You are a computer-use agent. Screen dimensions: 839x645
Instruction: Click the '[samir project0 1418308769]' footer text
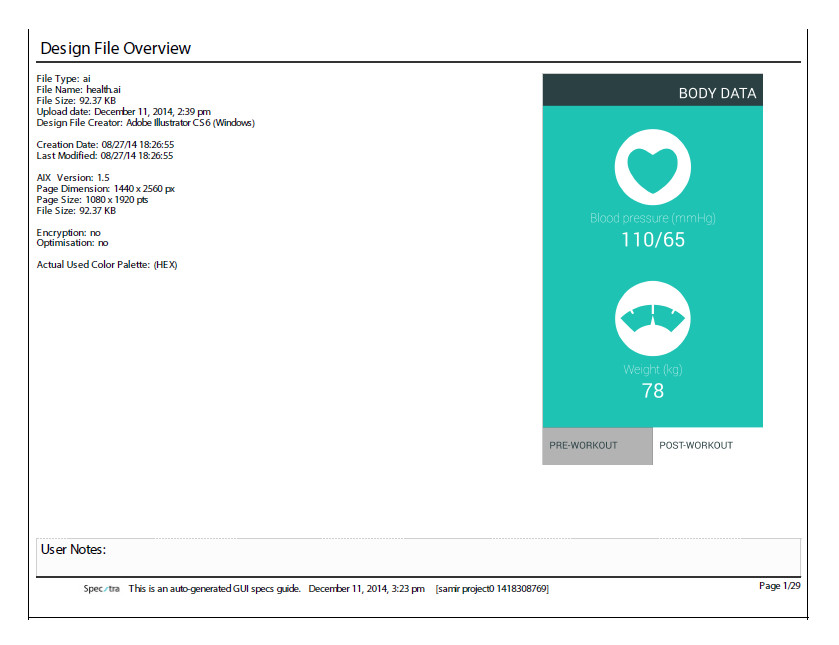tap(492, 589)
